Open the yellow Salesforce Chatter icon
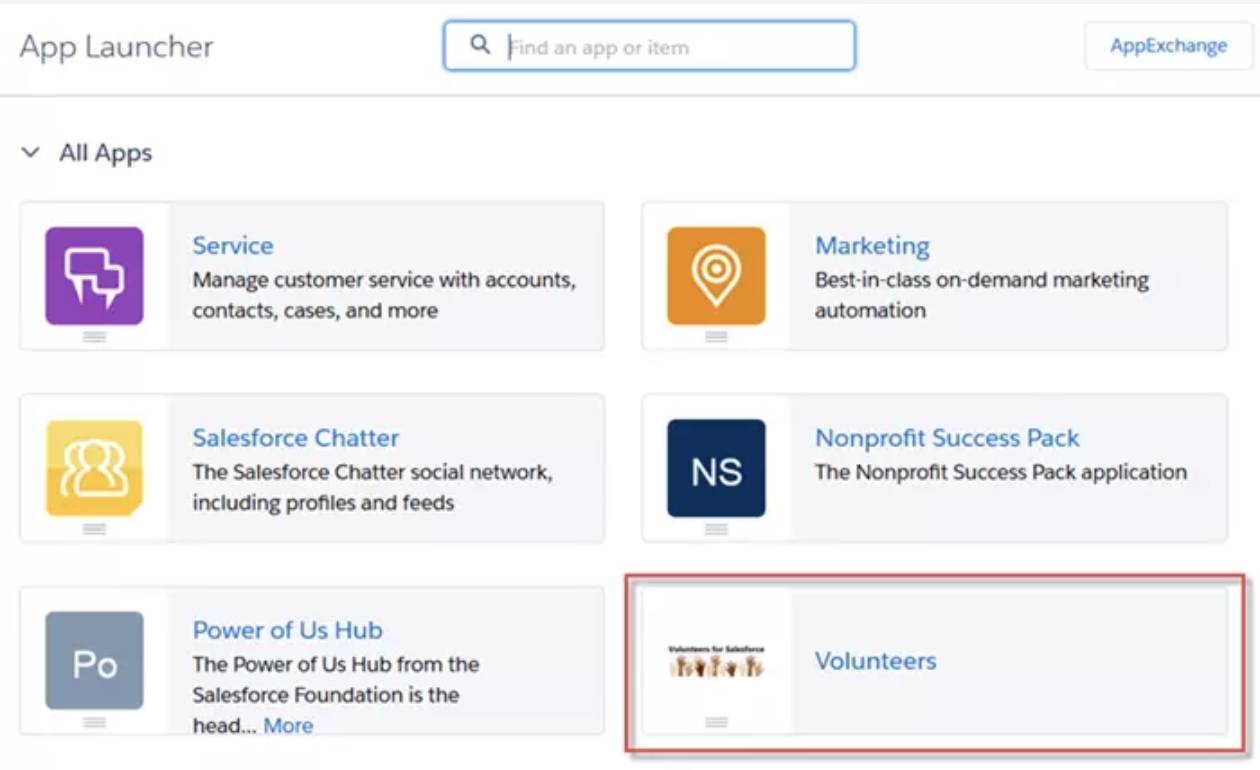The width and height of the screenshot is (1260, 770). (94, 468)
